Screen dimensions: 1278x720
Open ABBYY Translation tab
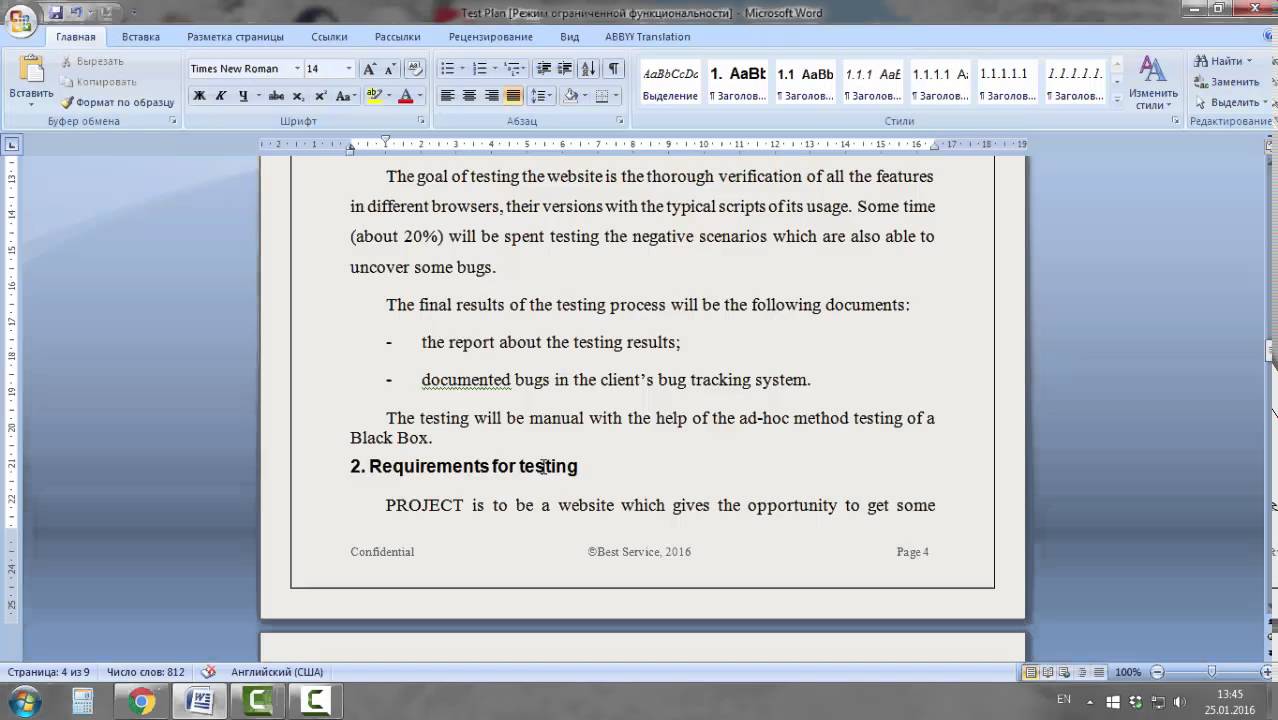coord(647,37)
